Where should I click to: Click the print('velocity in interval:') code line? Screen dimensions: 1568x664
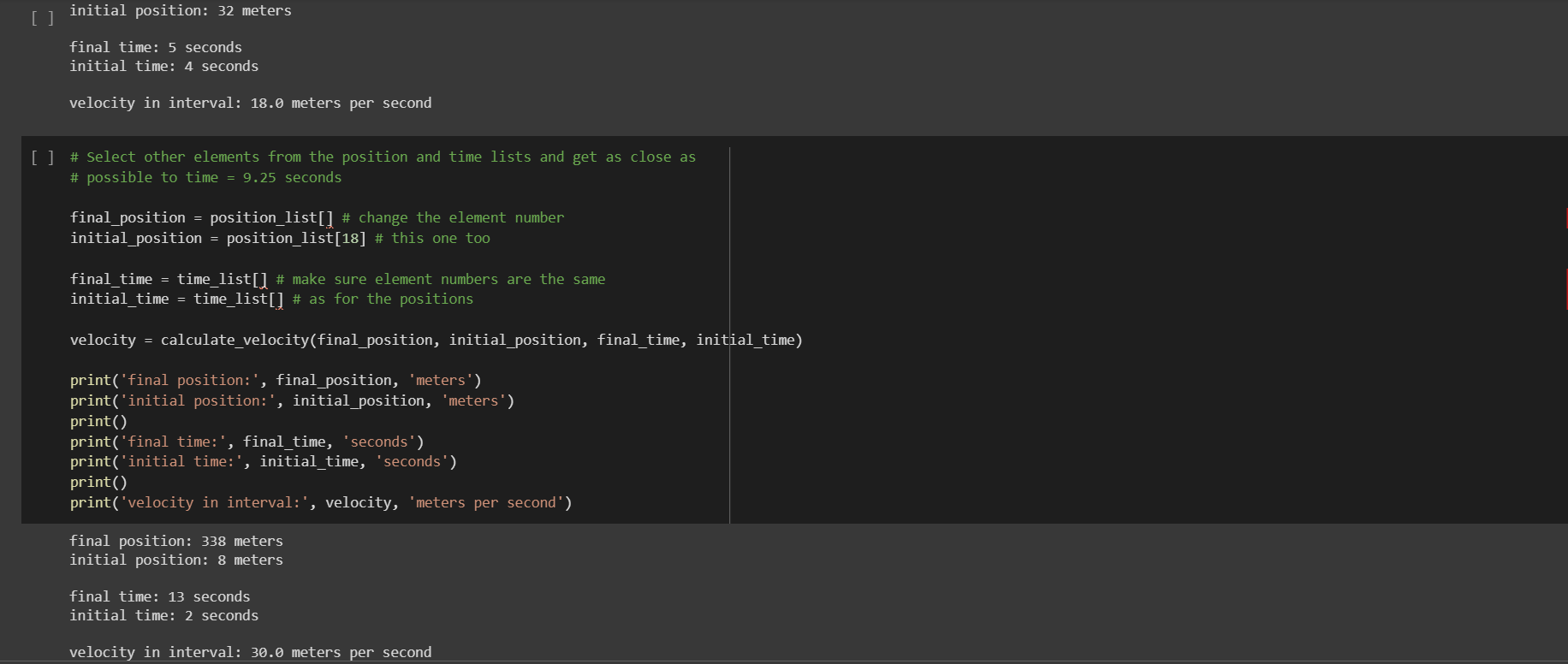coord(321,502)
